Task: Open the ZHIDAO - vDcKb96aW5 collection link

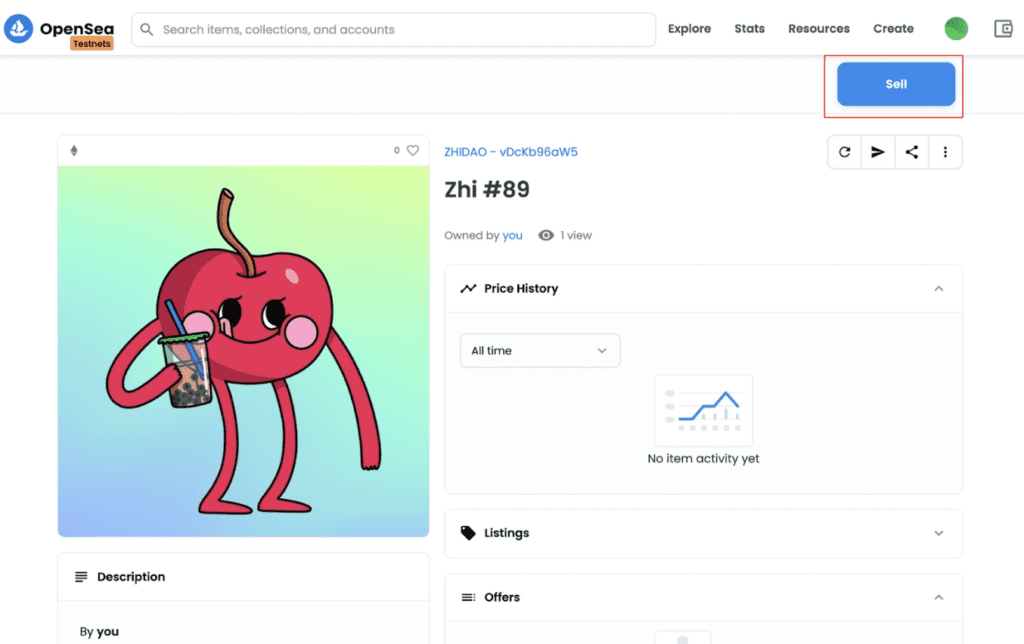Action: tap(511, 152)
